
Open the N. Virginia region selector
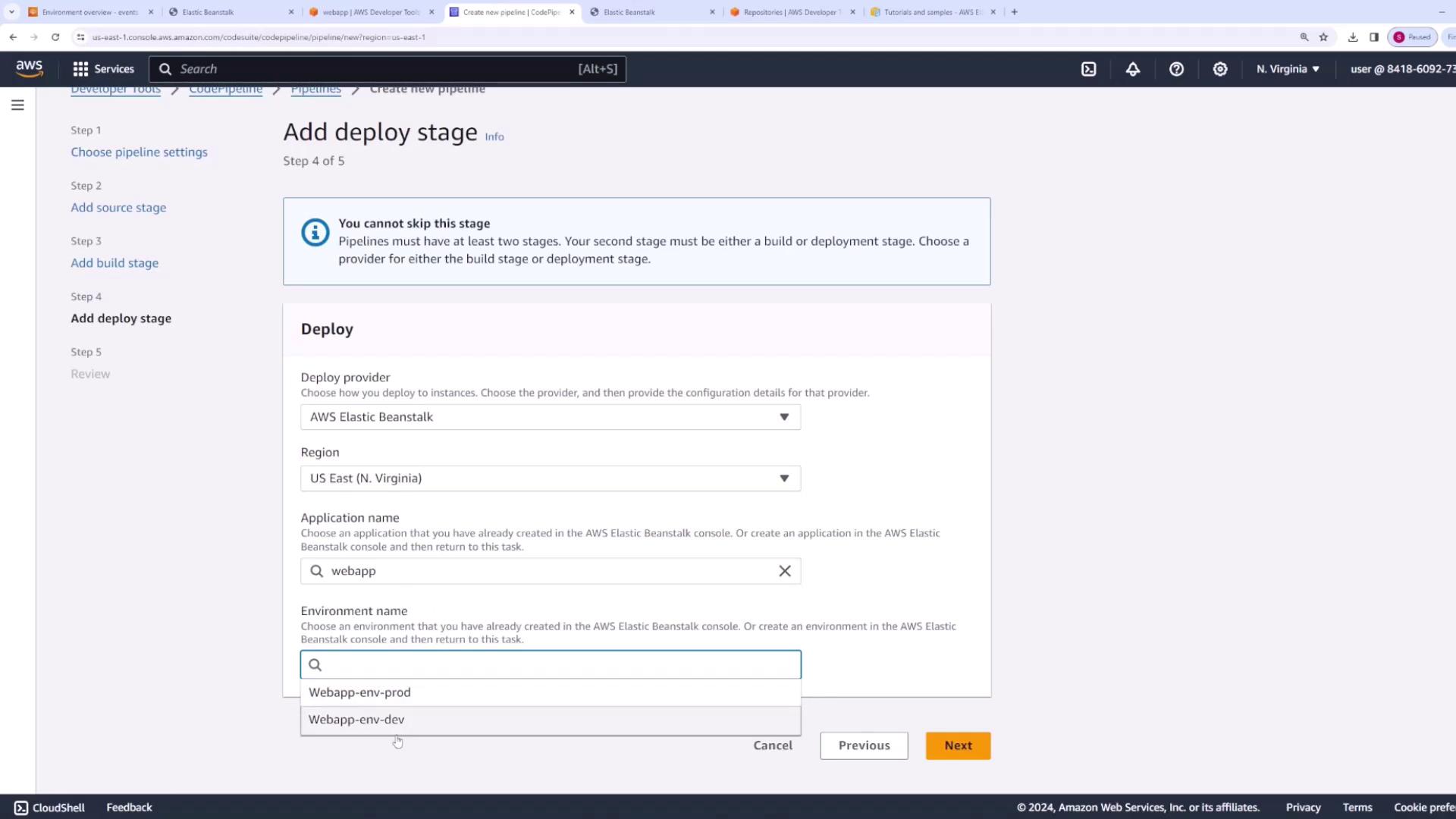(x=1287, y=69)
